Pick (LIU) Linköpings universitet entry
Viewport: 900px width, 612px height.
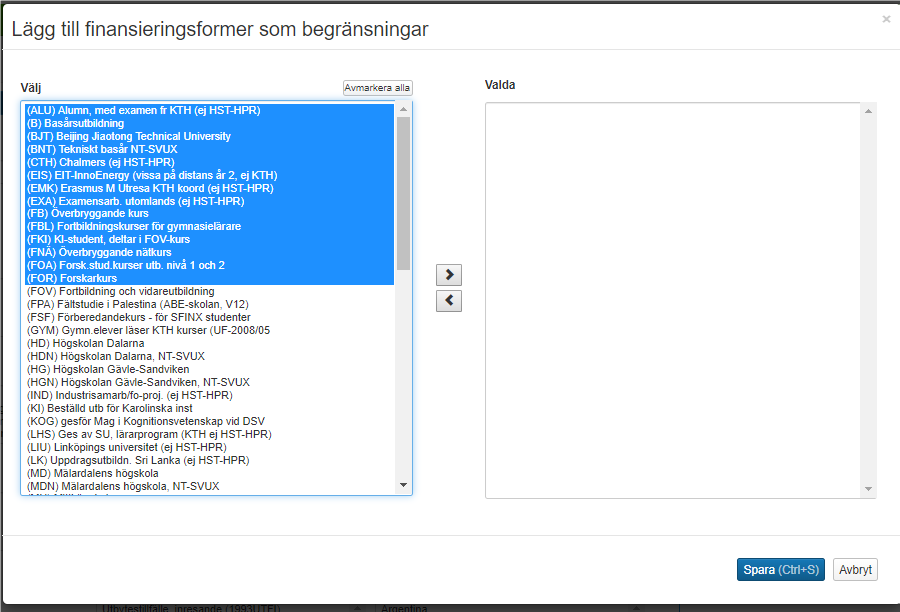[x=126, y=447]
